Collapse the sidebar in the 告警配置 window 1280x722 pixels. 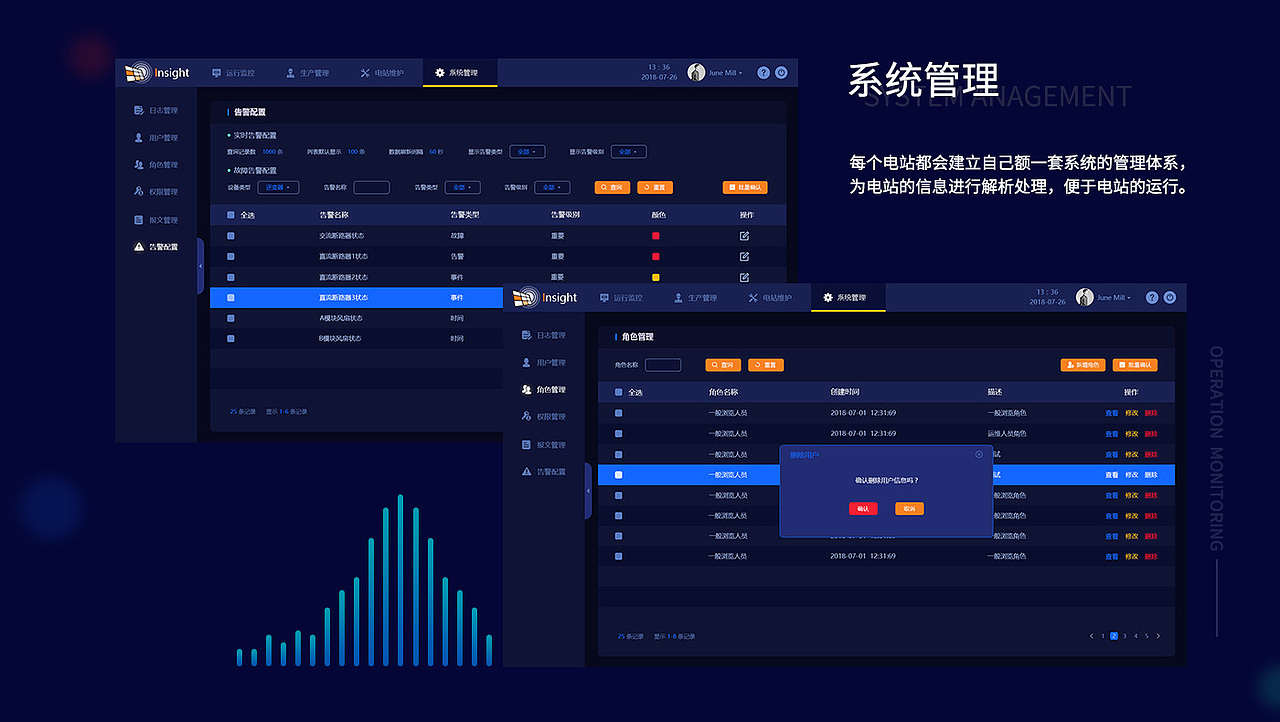(x=200, y=266)
